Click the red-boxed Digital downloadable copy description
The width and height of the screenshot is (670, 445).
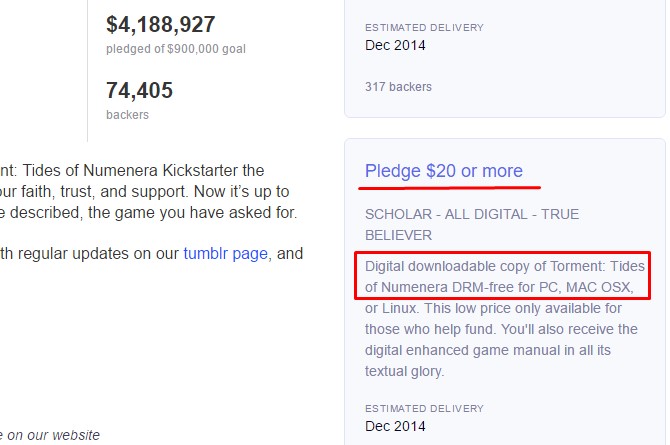pos(502,276)
